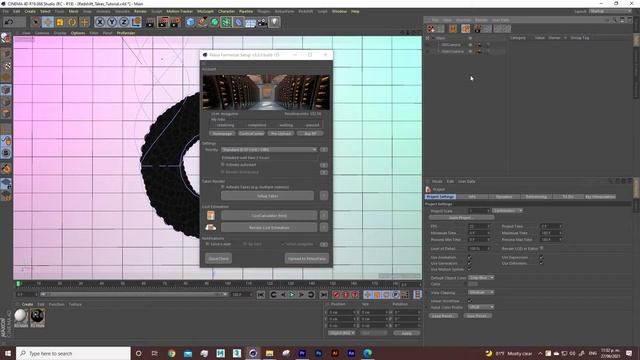Toggle Use Generators checkbox
The image size is (640, 360).
click(469, 263)
